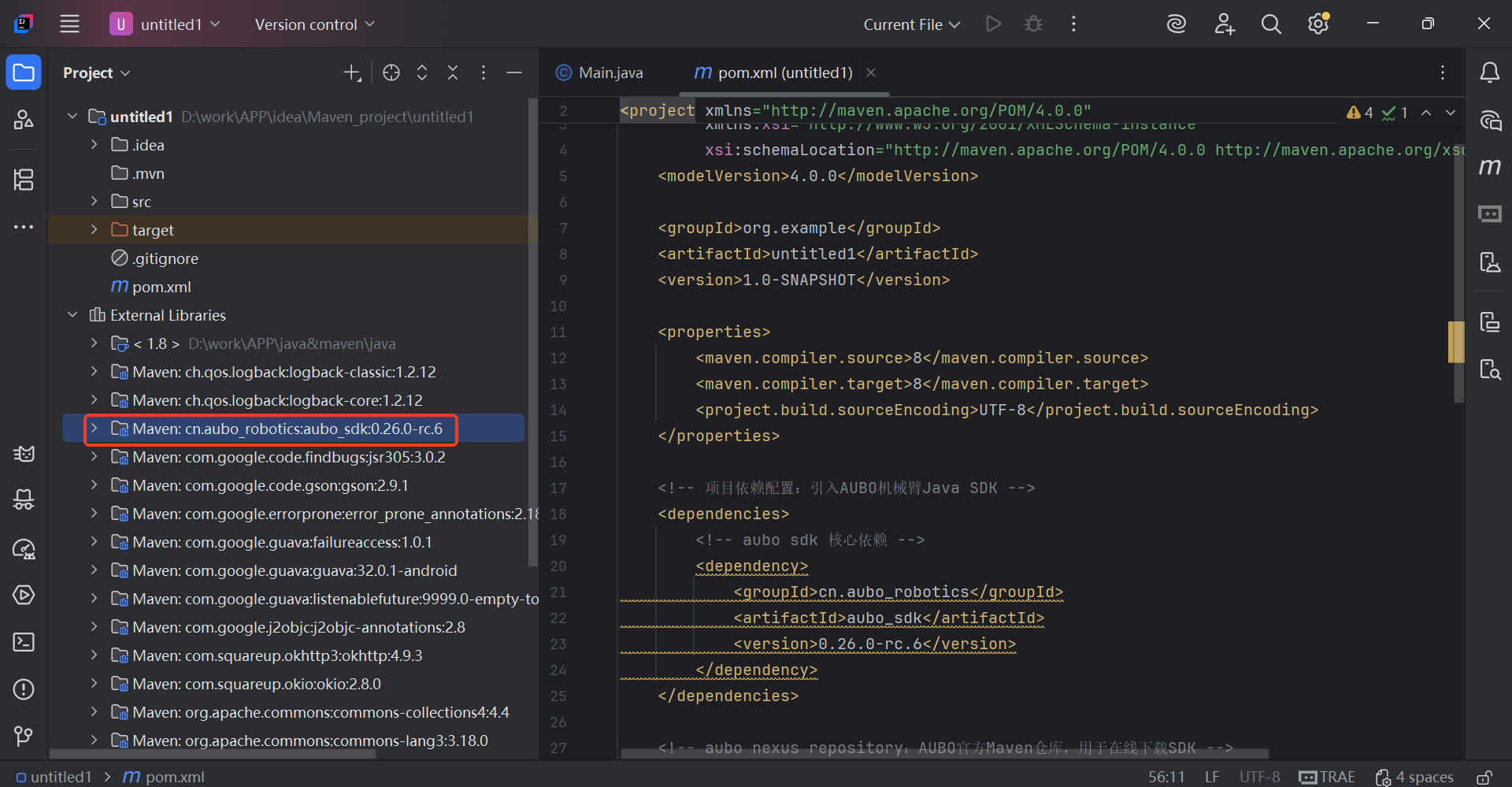Screen dimensions: 1512x787
Task: Close the pom.xml editor tab
Action: [870, 72]
